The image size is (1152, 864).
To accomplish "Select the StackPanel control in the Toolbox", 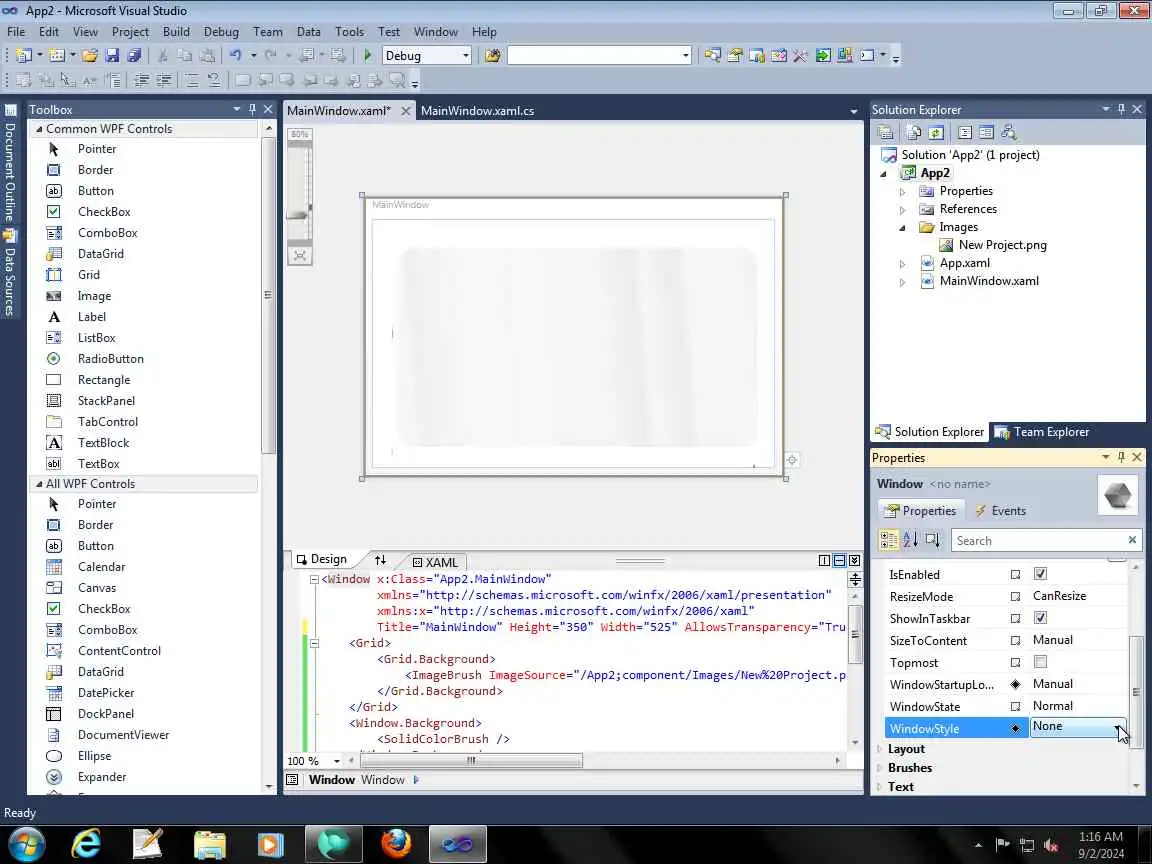I will click(107, 400).
